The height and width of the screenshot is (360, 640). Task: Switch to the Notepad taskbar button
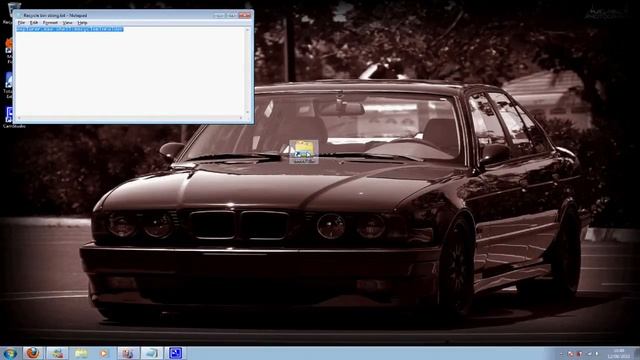tap(152, 353)
